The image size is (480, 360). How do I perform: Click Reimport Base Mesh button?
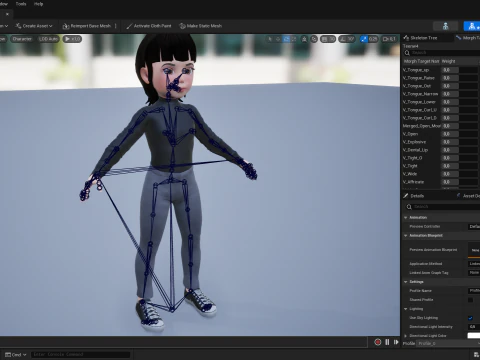tap(87, 26)
